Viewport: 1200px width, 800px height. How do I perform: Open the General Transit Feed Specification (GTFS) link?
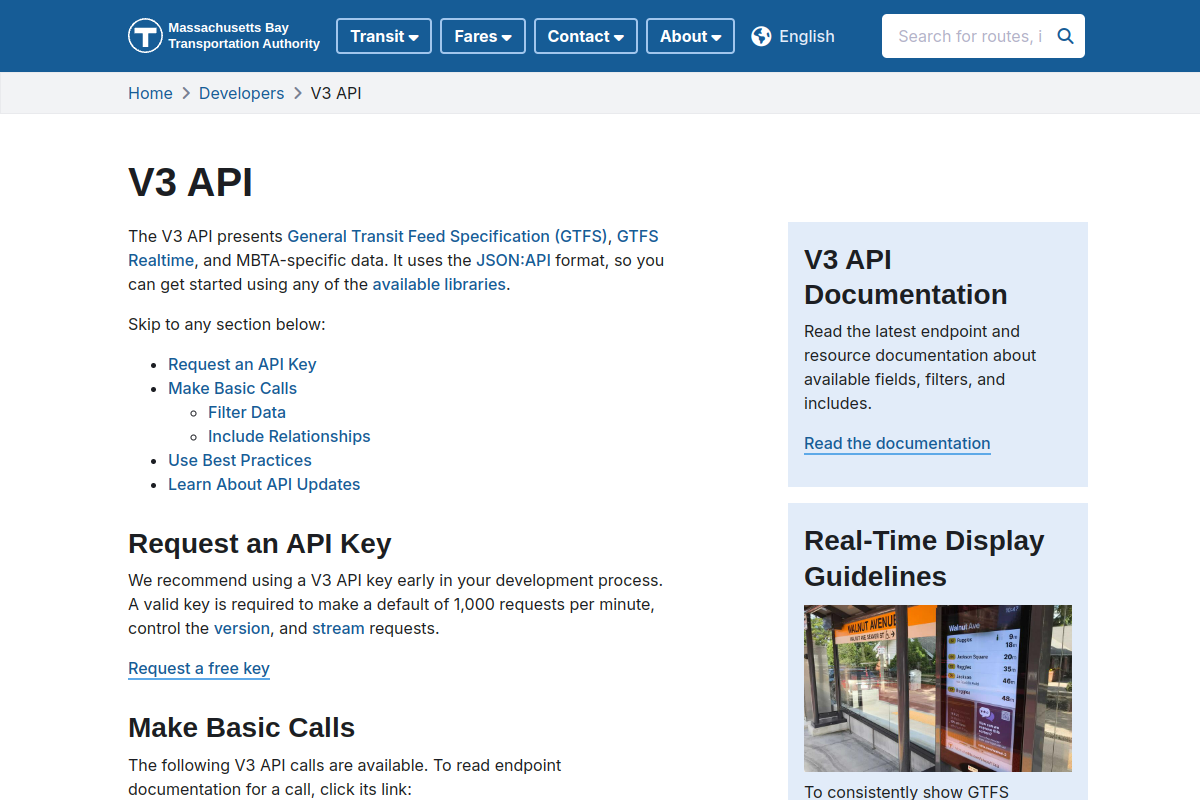click(447, 236)
